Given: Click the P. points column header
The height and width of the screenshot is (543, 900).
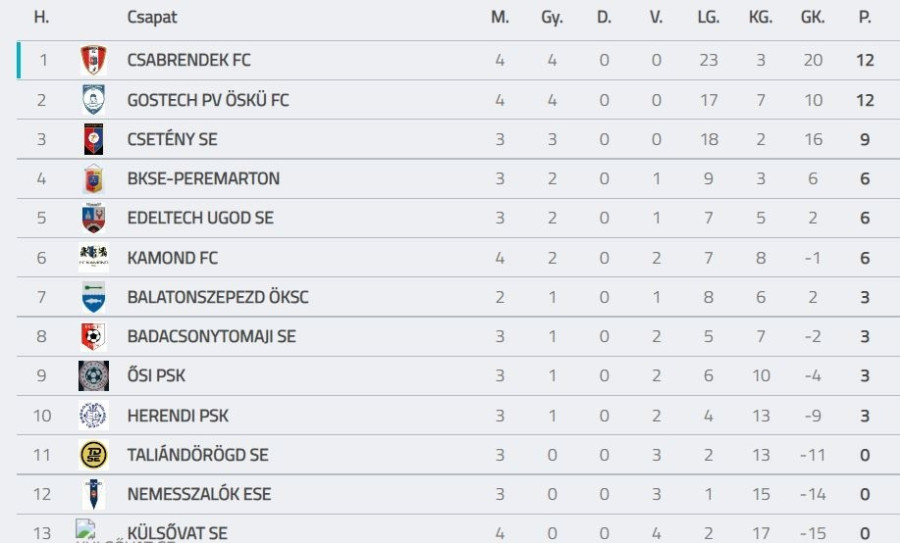Looking at the screenshot, I should click(864, 18).
